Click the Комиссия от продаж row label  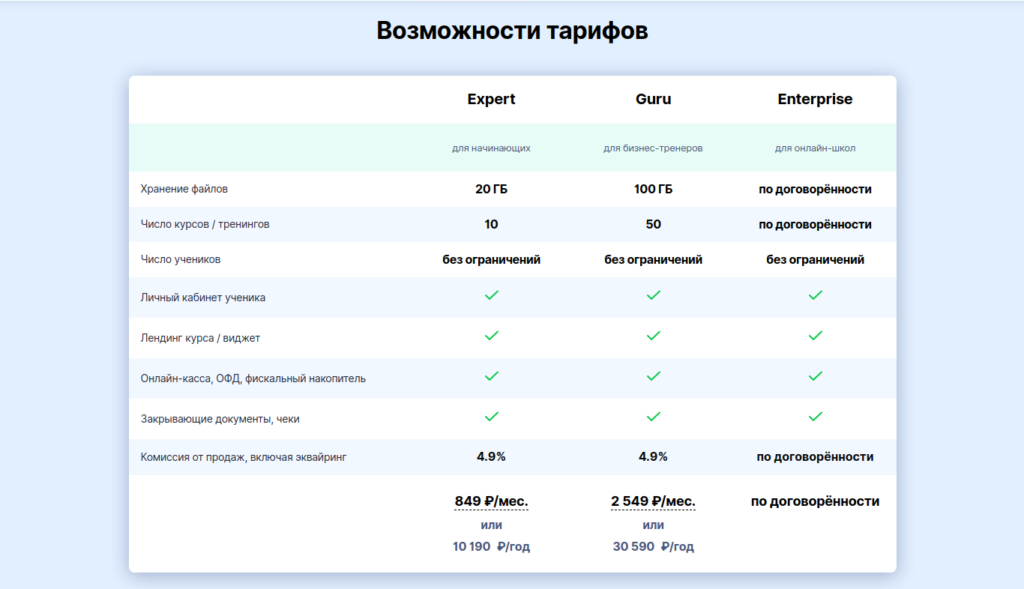coord(244,457)
